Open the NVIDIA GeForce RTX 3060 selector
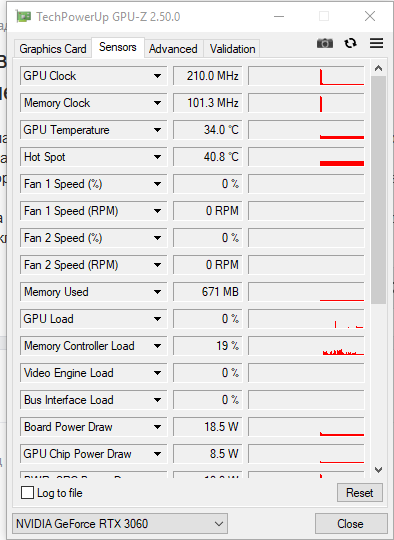 (120, 524)
